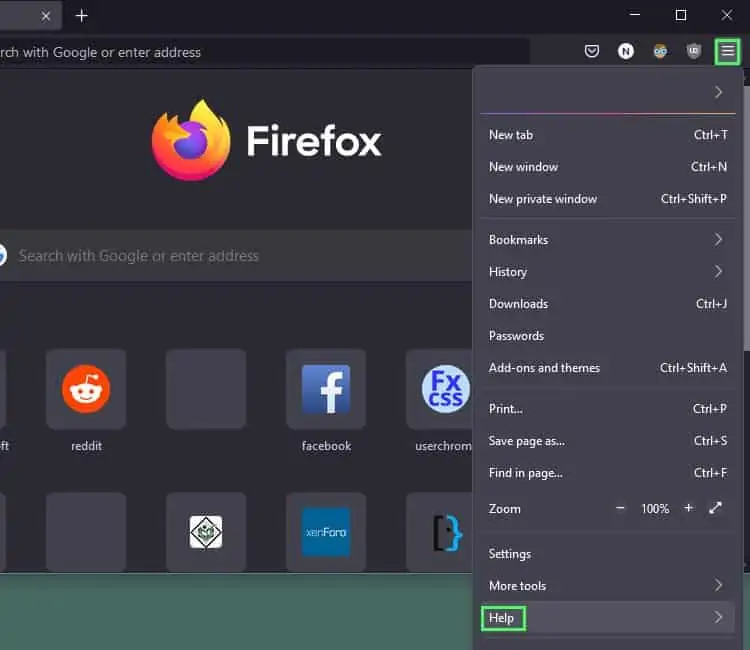Image resolution: width=750 pixels, height=650 pixels.
Task: Expand the History submenu
Action: [x=607, y=272]
